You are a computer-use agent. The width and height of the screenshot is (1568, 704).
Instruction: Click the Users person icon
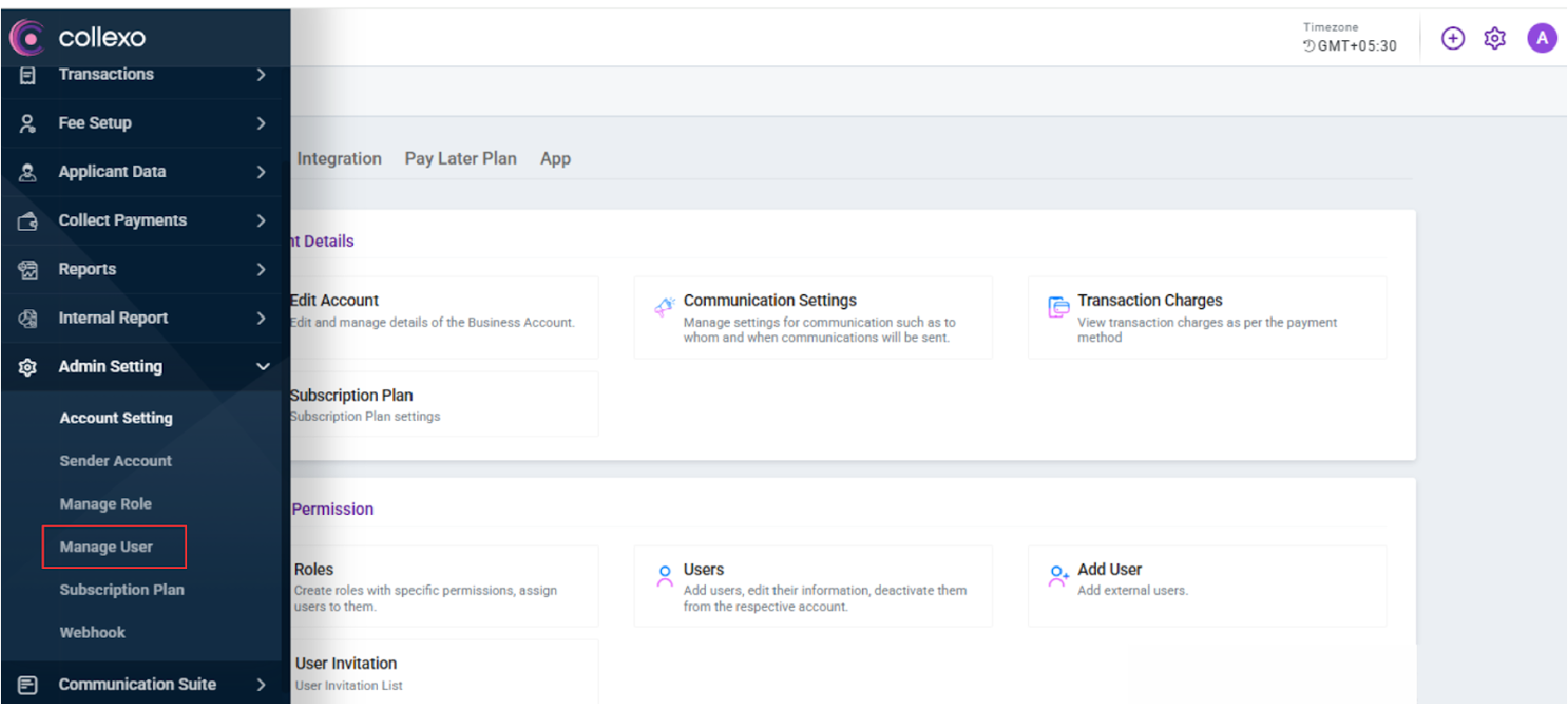(665, 575)
